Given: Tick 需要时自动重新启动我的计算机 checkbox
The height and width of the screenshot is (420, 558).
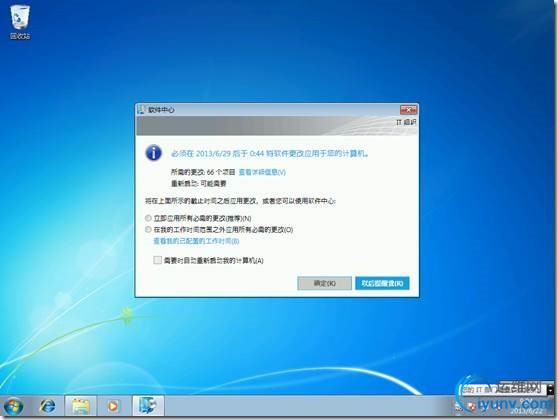Looking at the screenshot, I should coord(157,260).
